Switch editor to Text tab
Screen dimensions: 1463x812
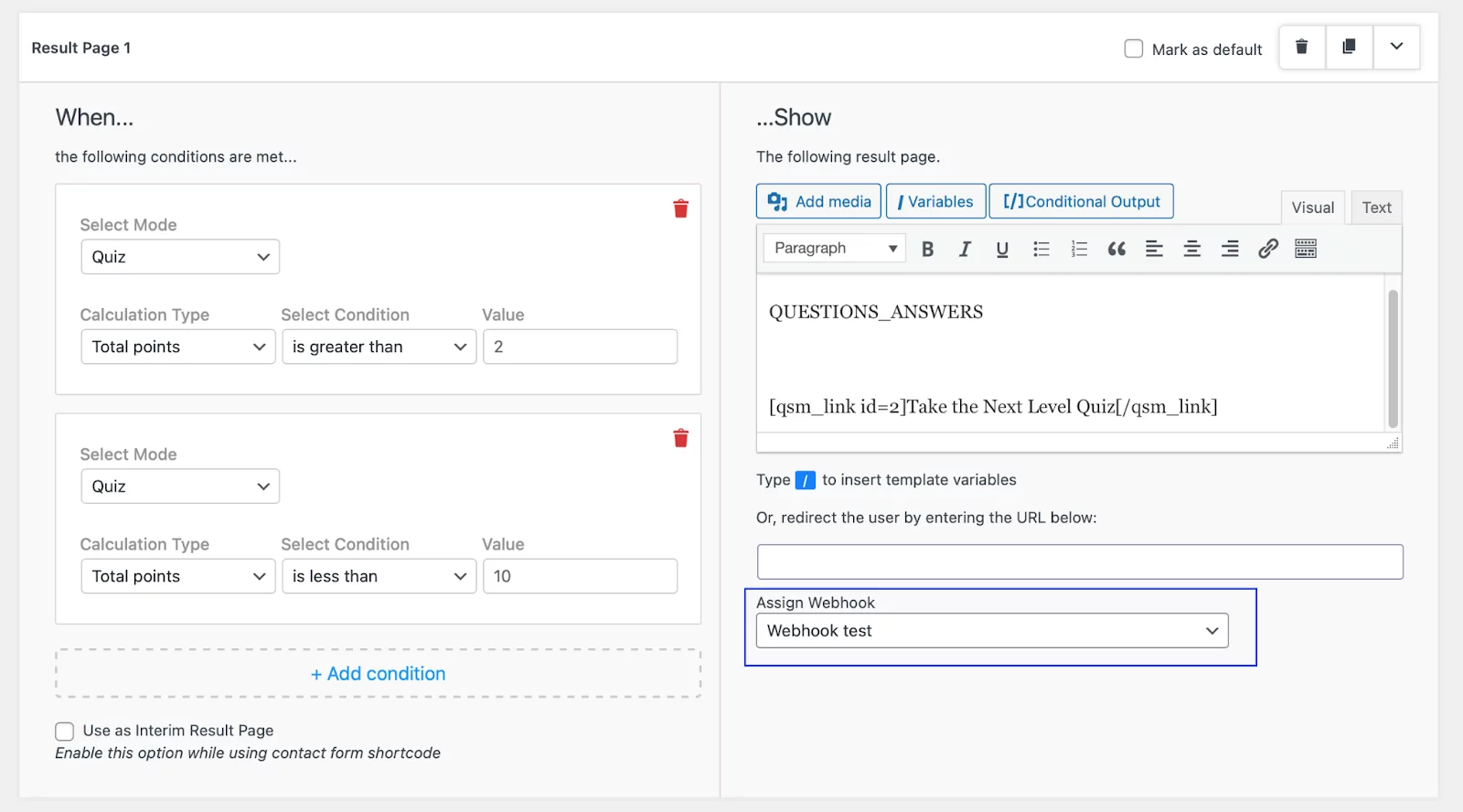pyautogui.click(x=1376, y=208)
